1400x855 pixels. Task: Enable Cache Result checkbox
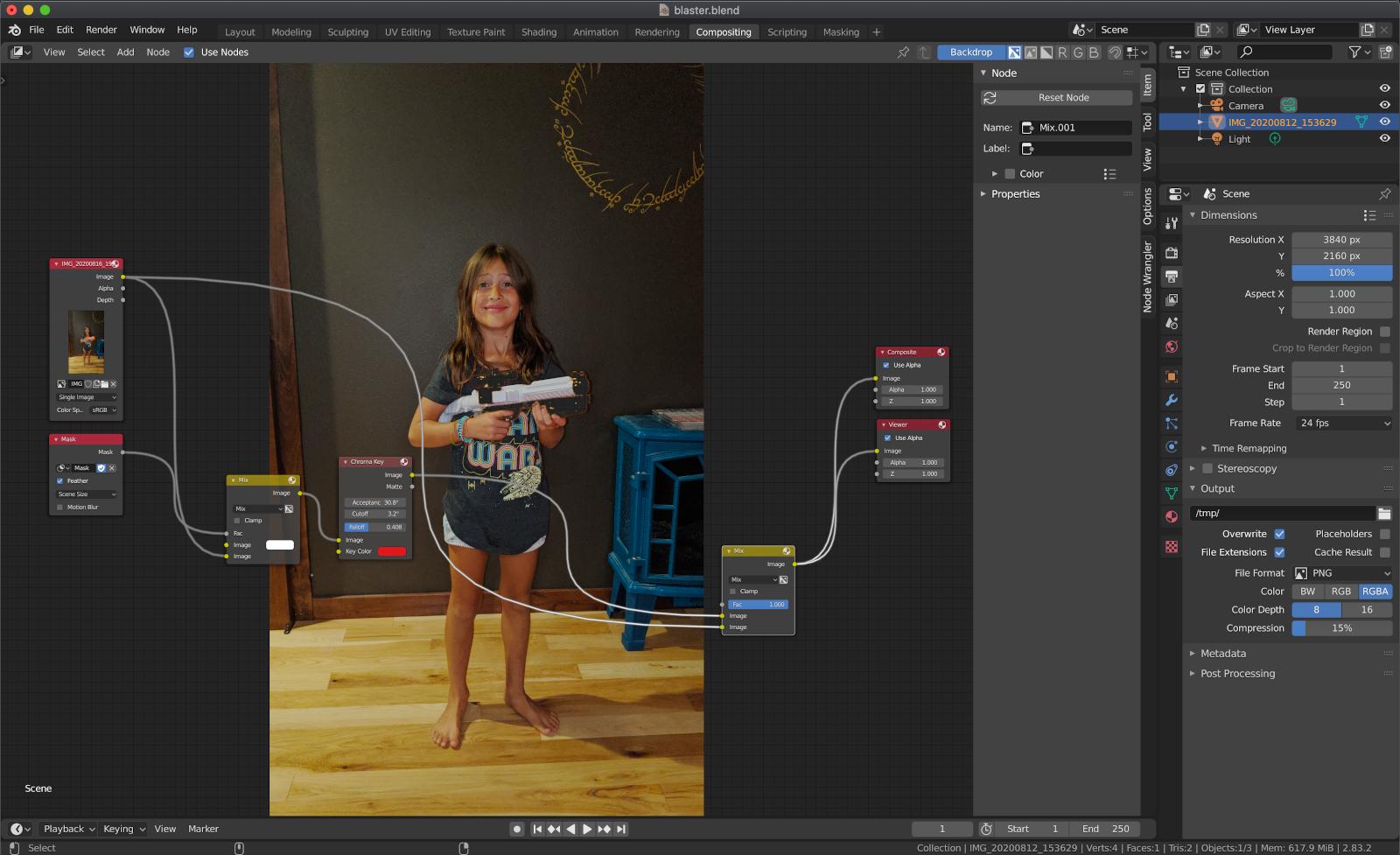[x=1384, y=552]
